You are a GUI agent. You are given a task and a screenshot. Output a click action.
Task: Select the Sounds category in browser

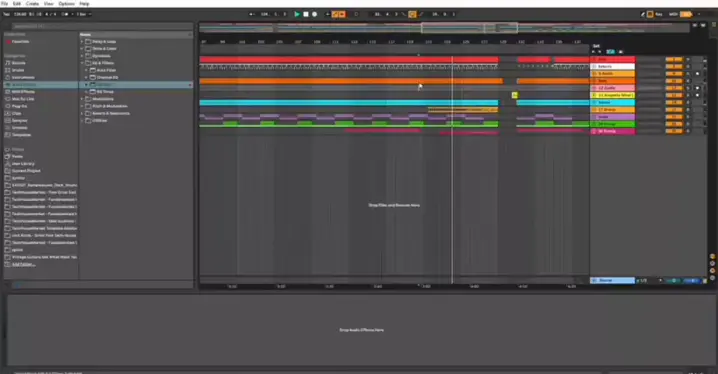[18, 63]
